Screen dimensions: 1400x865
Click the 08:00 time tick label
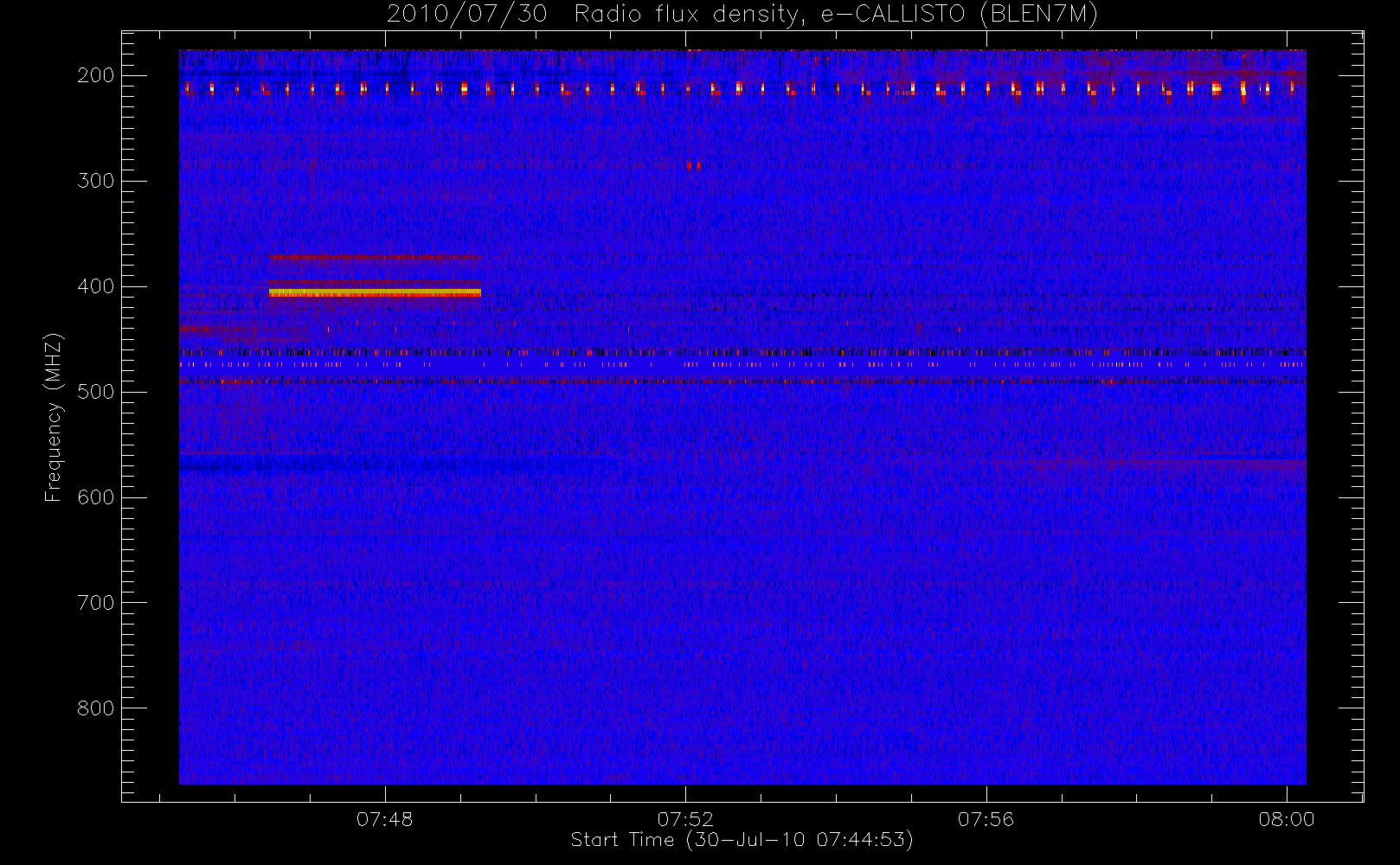pos(1287,819)
